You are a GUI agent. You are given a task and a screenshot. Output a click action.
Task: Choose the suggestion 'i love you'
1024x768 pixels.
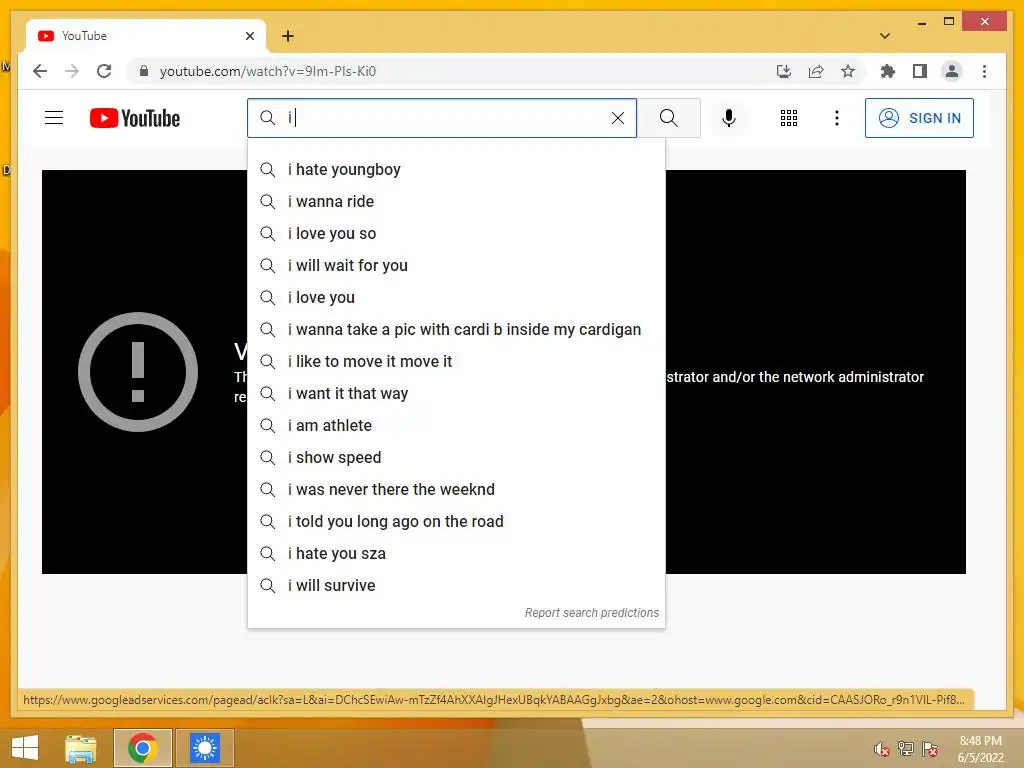pyautogui.click(x=456, y=298)
